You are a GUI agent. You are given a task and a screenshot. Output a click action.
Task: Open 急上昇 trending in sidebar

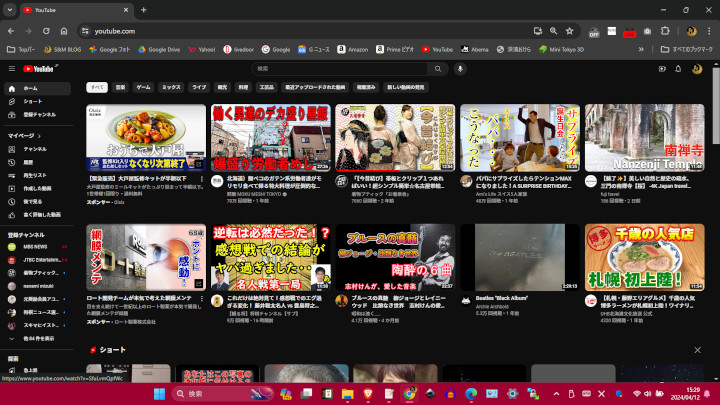38,370
